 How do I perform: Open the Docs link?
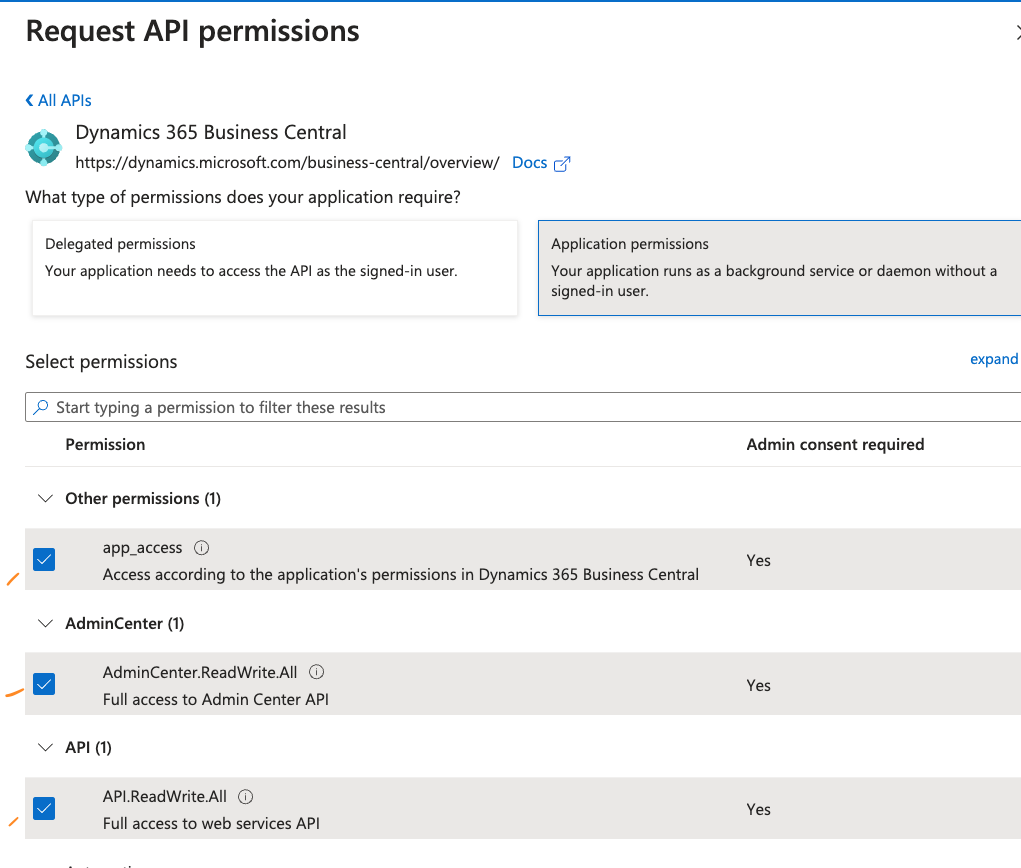(529, 163)
